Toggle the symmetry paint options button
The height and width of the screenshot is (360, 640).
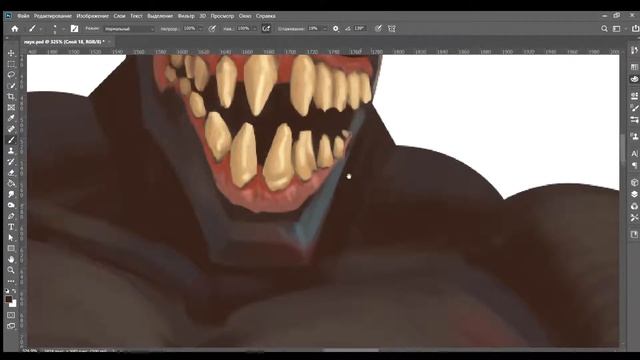(x=392, y=29)
